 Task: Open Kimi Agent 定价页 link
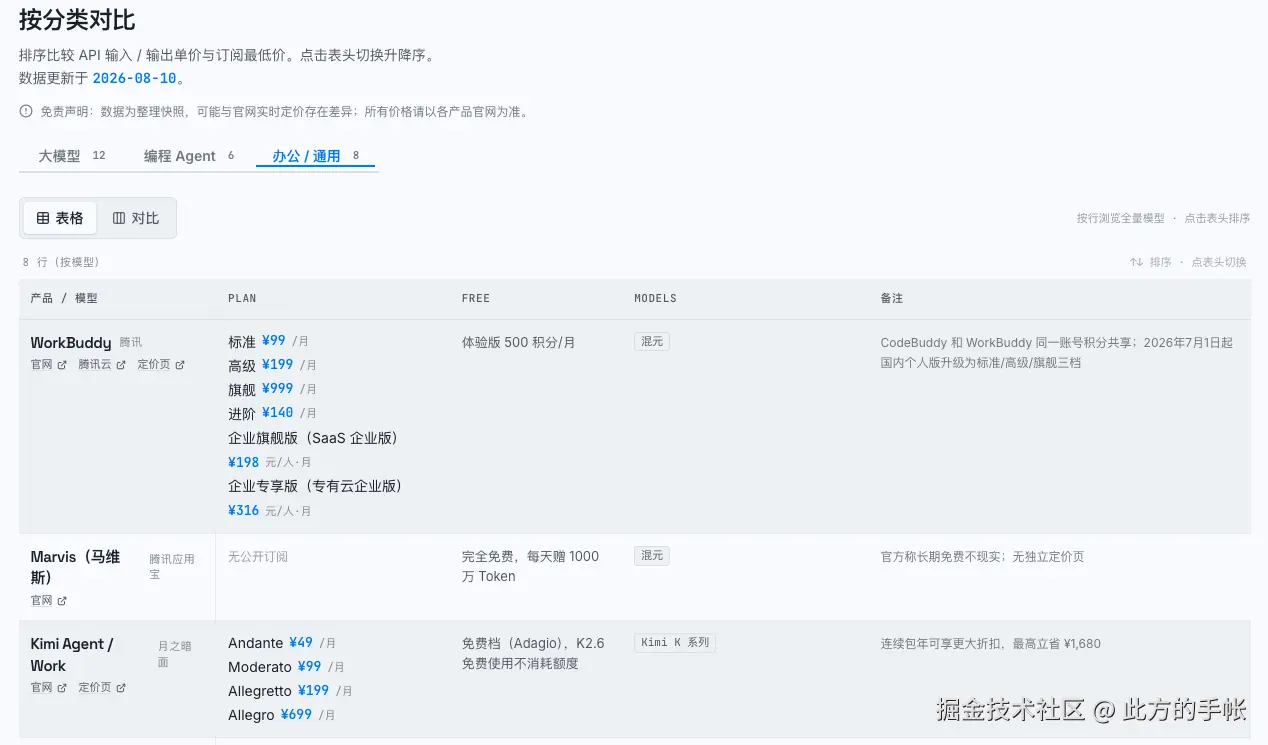click(x=102, y=688)
